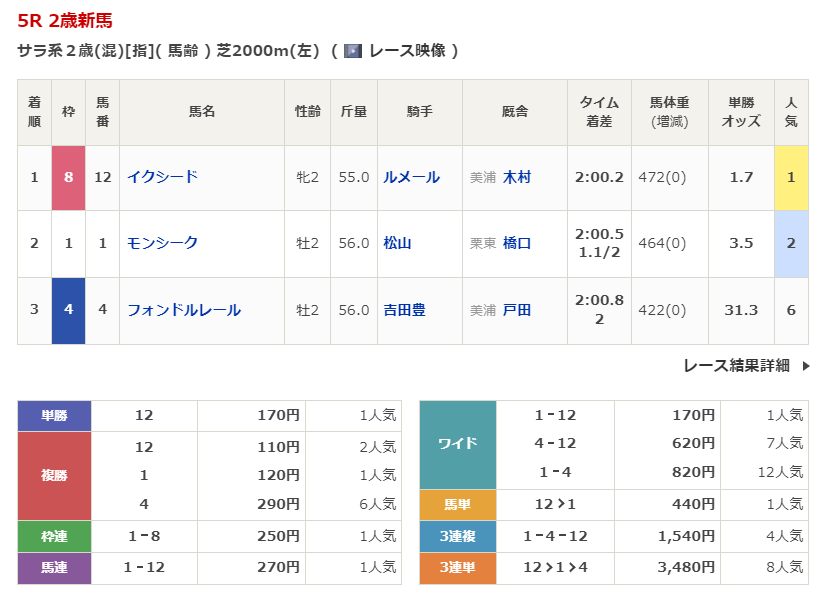Open the レース結果詳細 link
Screen dimensions: 827x594
(x=736, y=366)
